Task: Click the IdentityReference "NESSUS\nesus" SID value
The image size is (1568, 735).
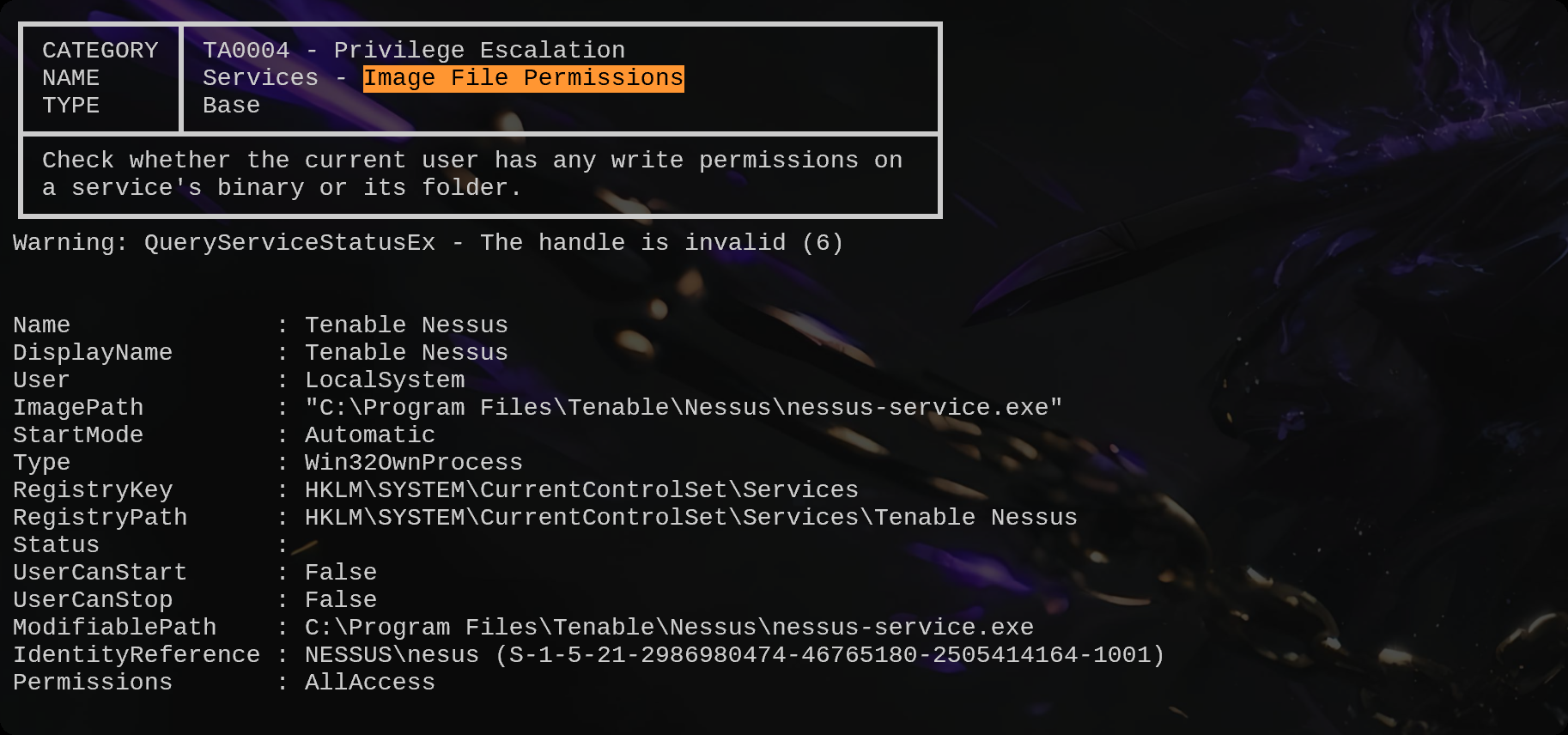Action: coord(734,655)
